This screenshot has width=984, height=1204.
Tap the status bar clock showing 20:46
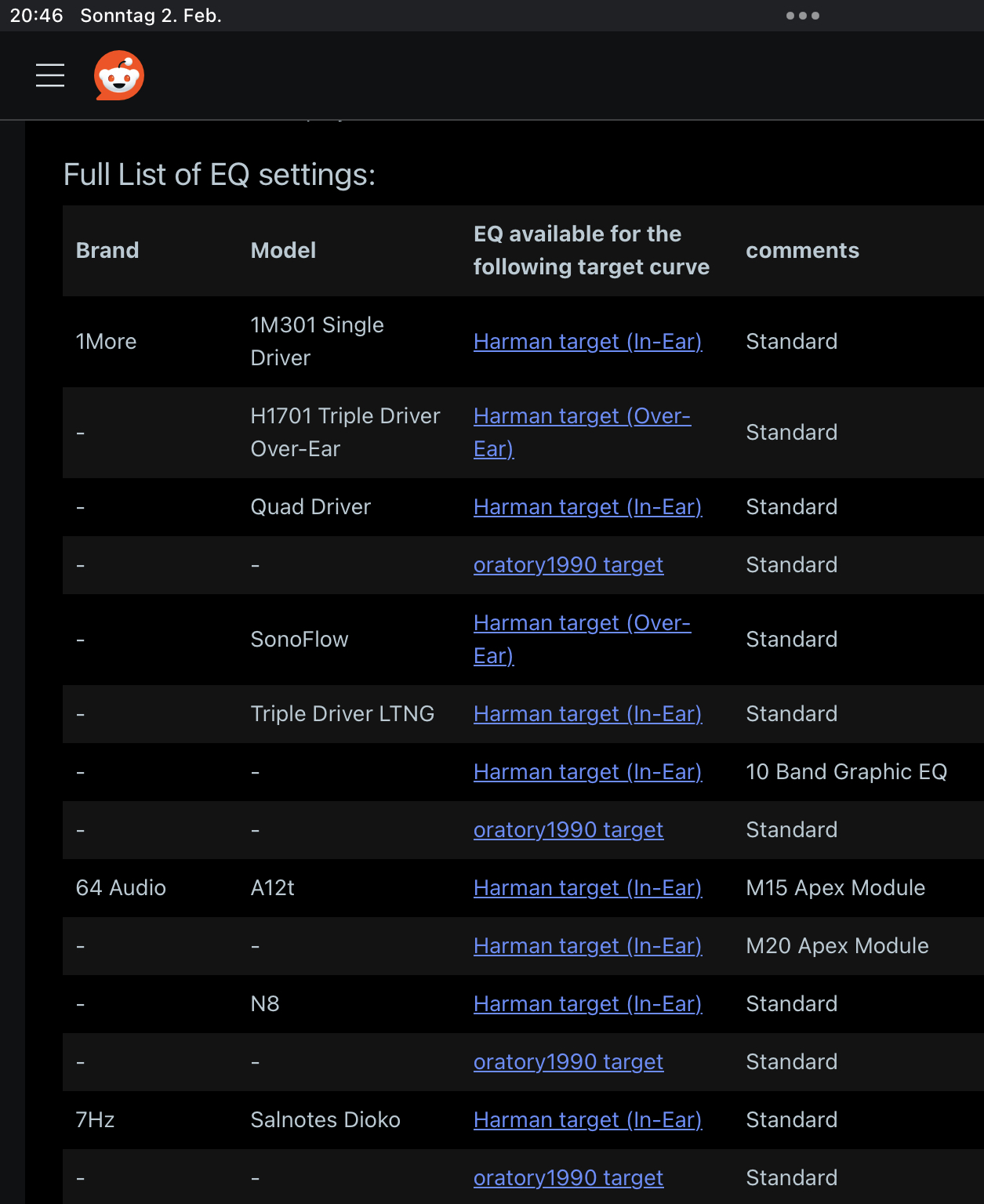click(36, 16)
